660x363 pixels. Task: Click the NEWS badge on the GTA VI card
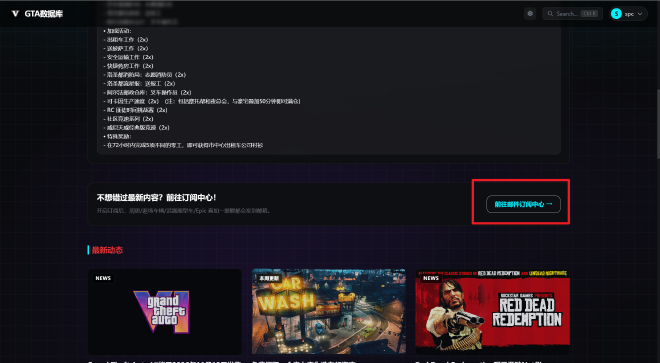click(x=103, y=278)
